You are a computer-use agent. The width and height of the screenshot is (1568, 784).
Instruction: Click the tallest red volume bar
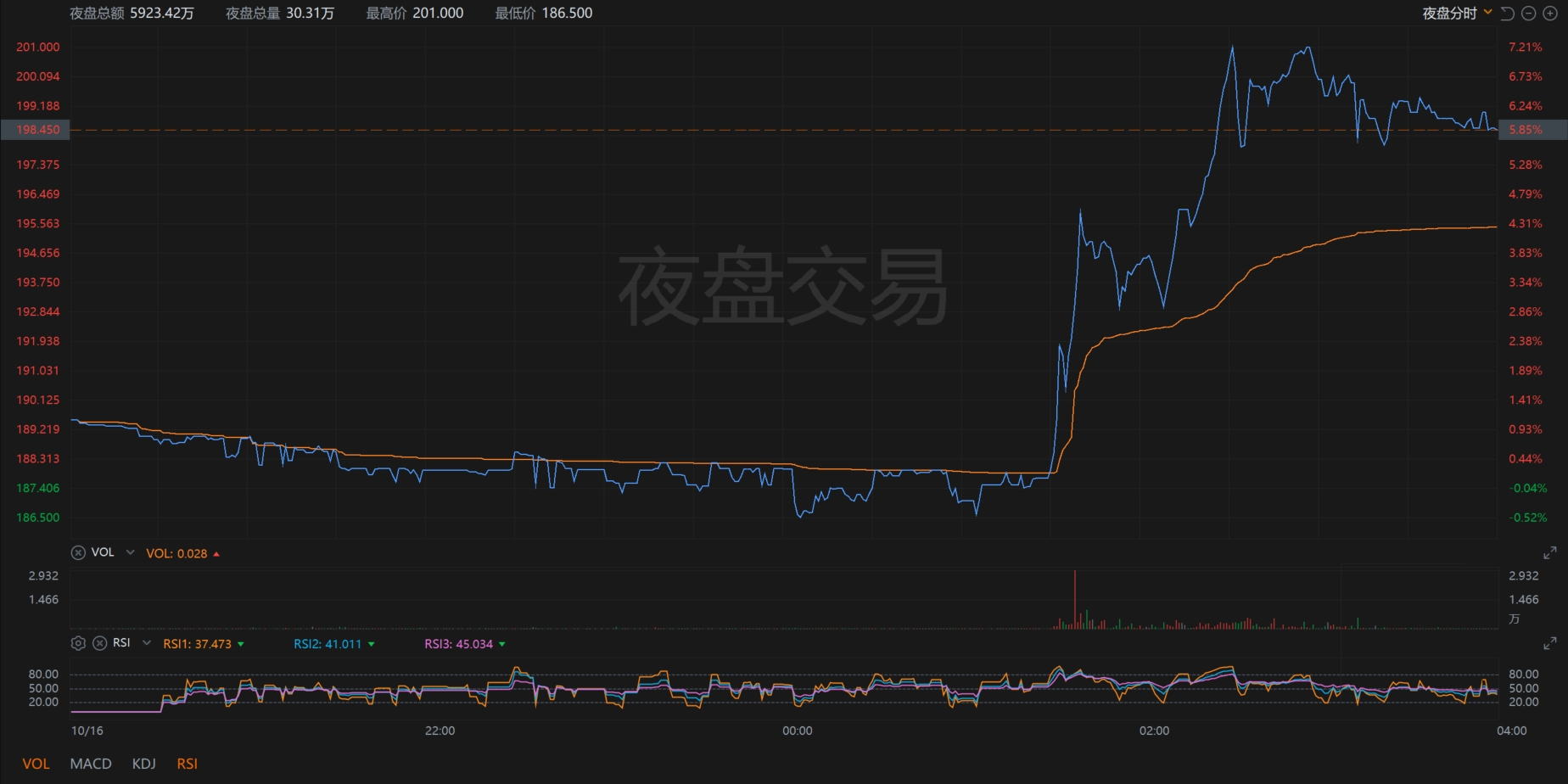1075,599
